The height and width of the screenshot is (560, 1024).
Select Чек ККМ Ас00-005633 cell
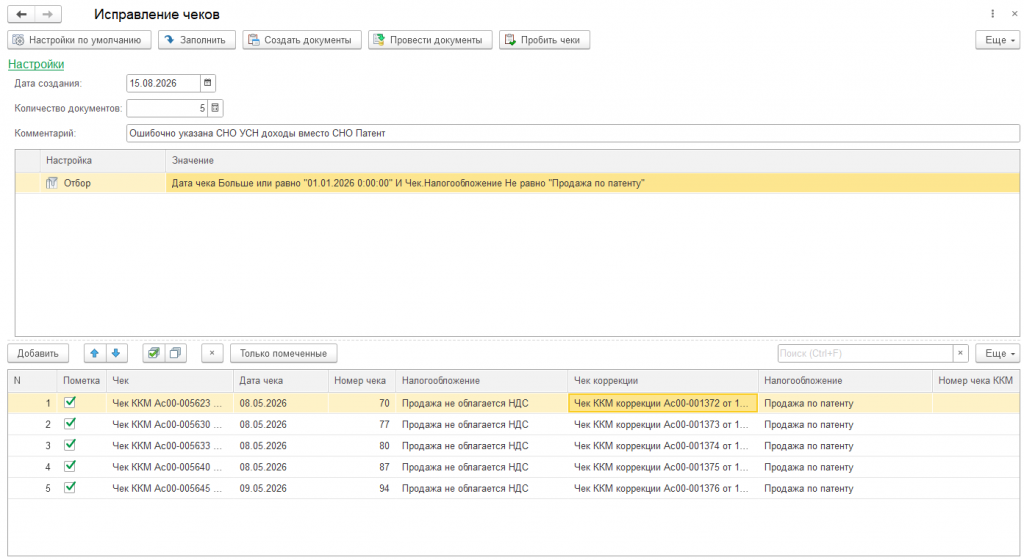[x=170, y=446]
